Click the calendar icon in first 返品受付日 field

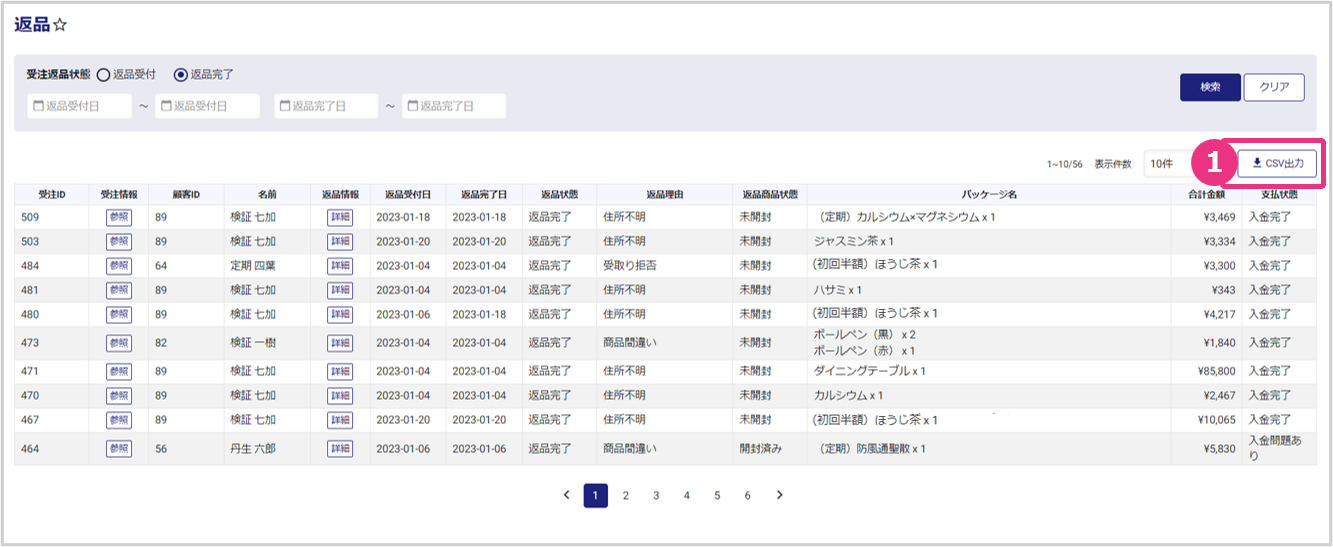point(38,106)
